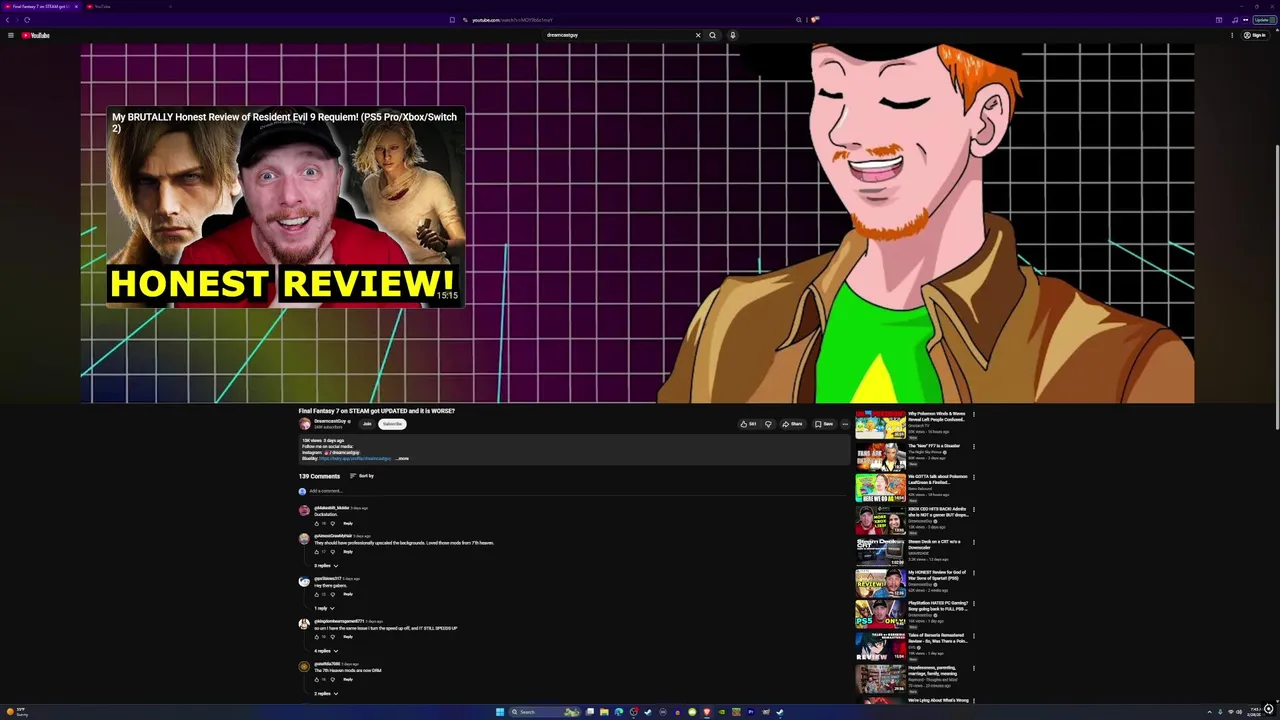Open the YouTube hamburger guide menu
Image resolution: width=1280 pixels, height=720 pixels.
10,35
